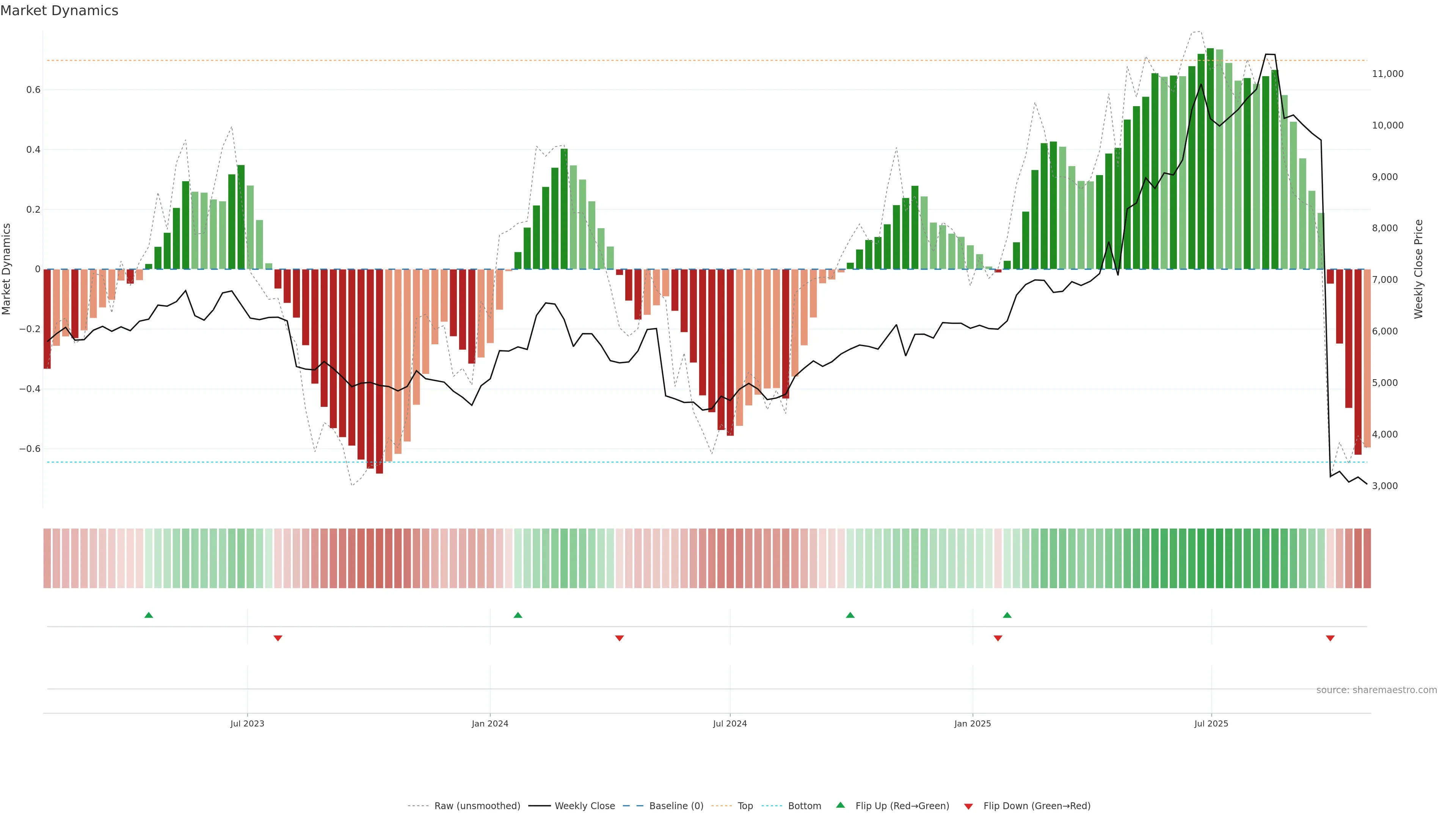Click the flip-up triangle just after Jan 2025
Screen dimensions: 1456x819
1007,615
